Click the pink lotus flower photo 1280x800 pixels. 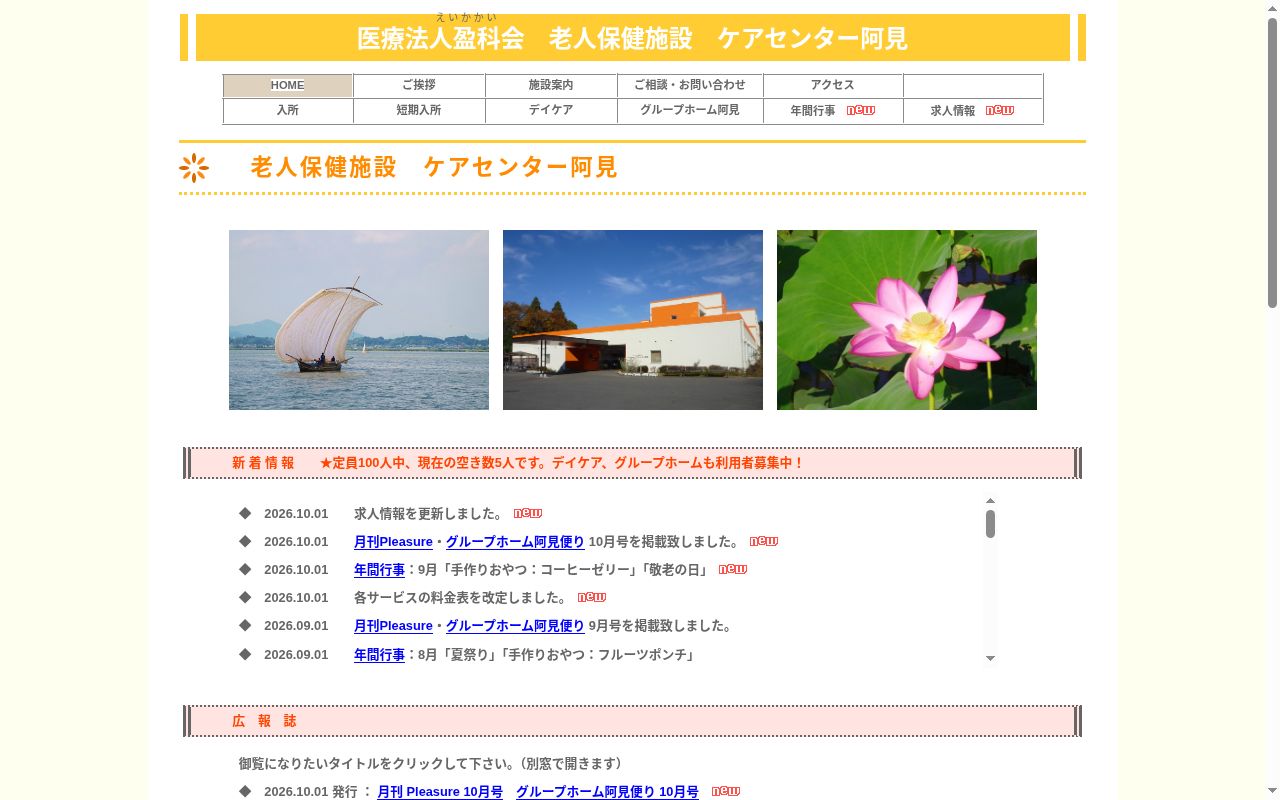[x=907, y=320]
